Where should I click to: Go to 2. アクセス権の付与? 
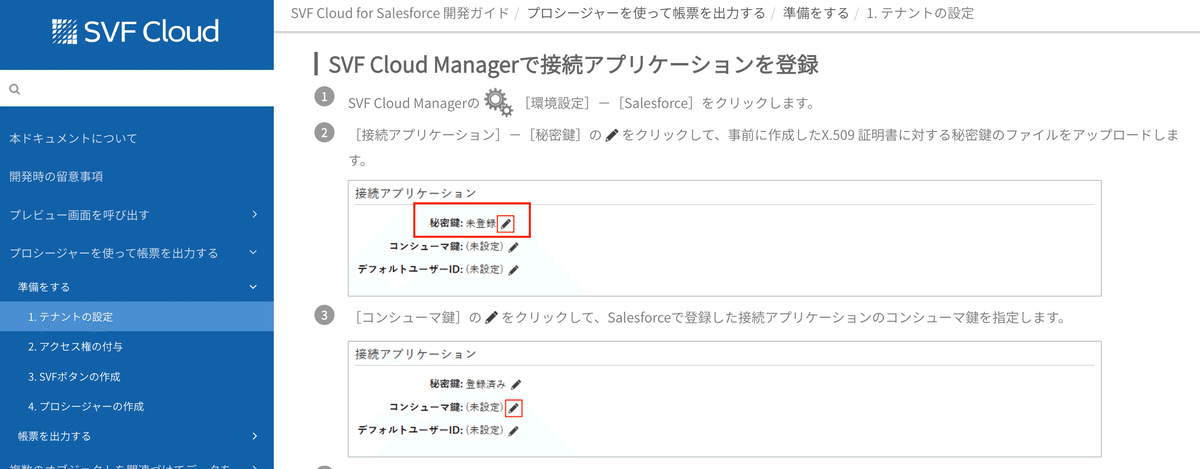(x=76, y=346)
